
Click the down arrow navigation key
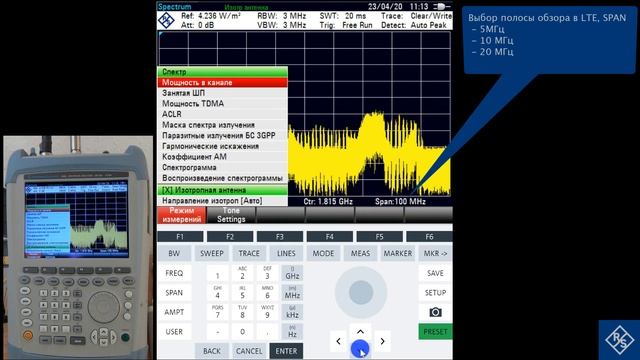[360, 349]
